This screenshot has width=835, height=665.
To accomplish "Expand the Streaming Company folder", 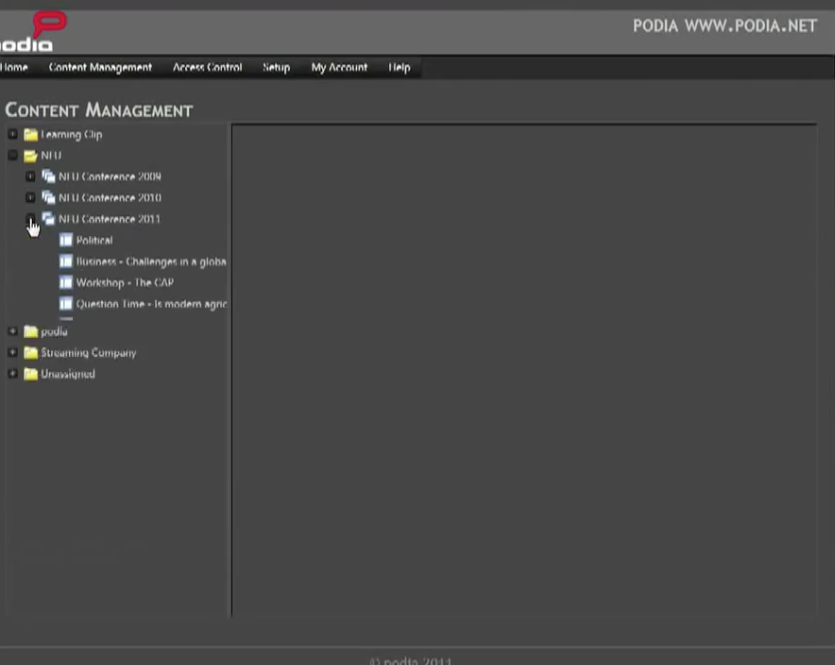I will (13, 352).
